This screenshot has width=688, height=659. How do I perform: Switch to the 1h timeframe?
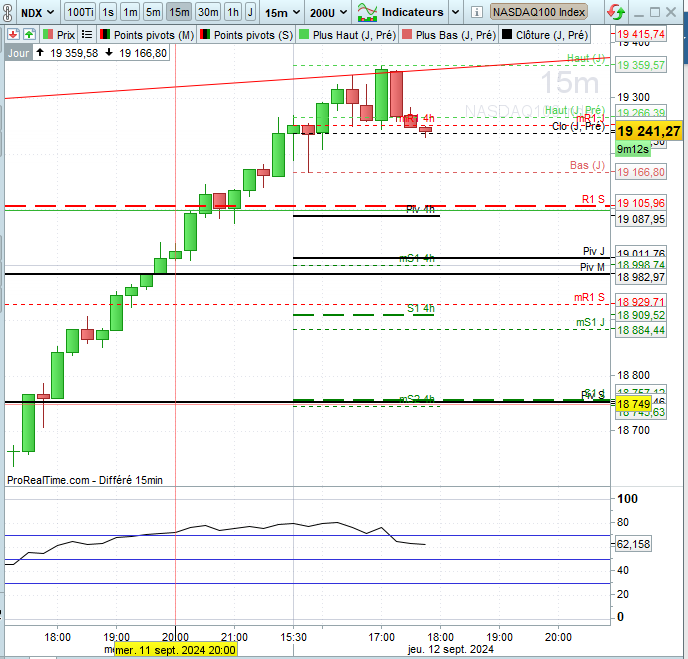233,12
